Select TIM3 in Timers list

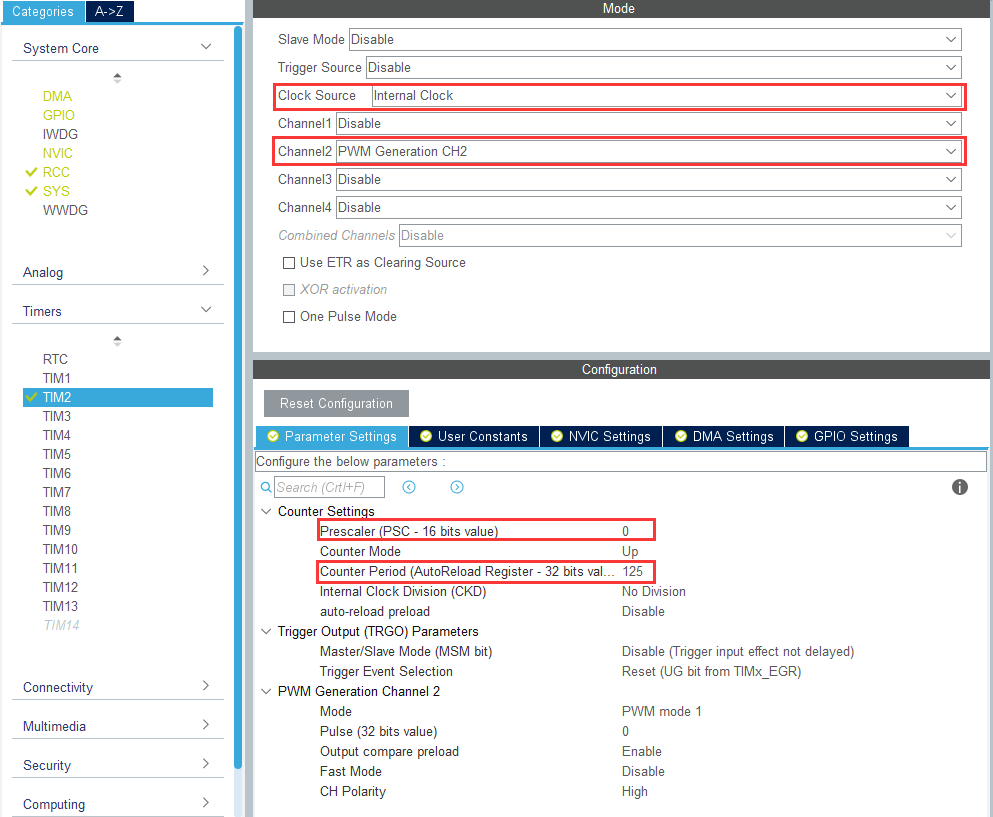[x=56, y=416]
